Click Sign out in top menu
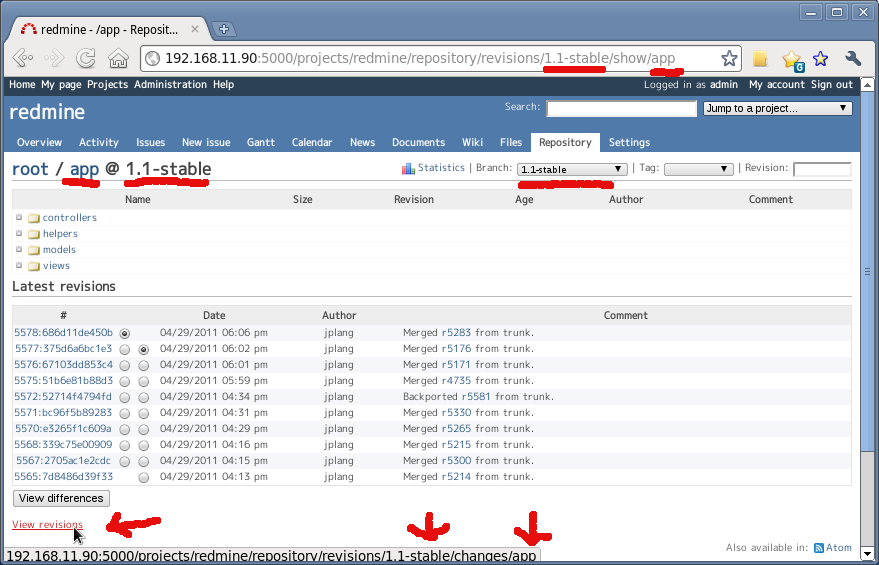 [x=831, y=85]
